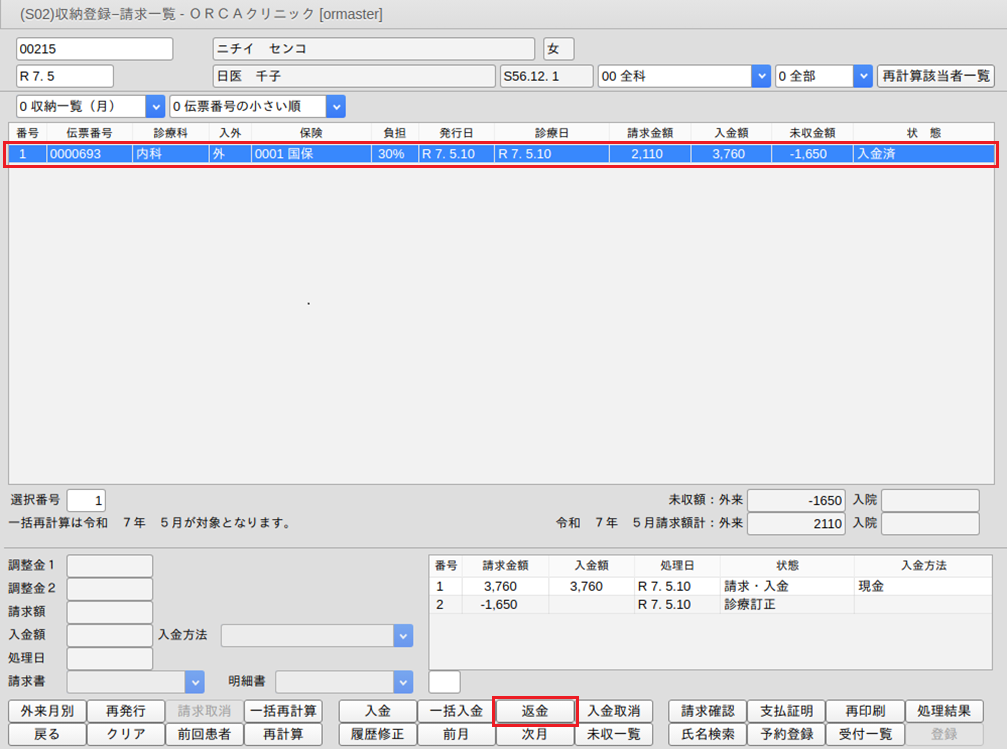Viewport: 1007px width, 749px height.
Task: Expand the 0 収納一覧（月） dropdown
Action: point(155,106)
